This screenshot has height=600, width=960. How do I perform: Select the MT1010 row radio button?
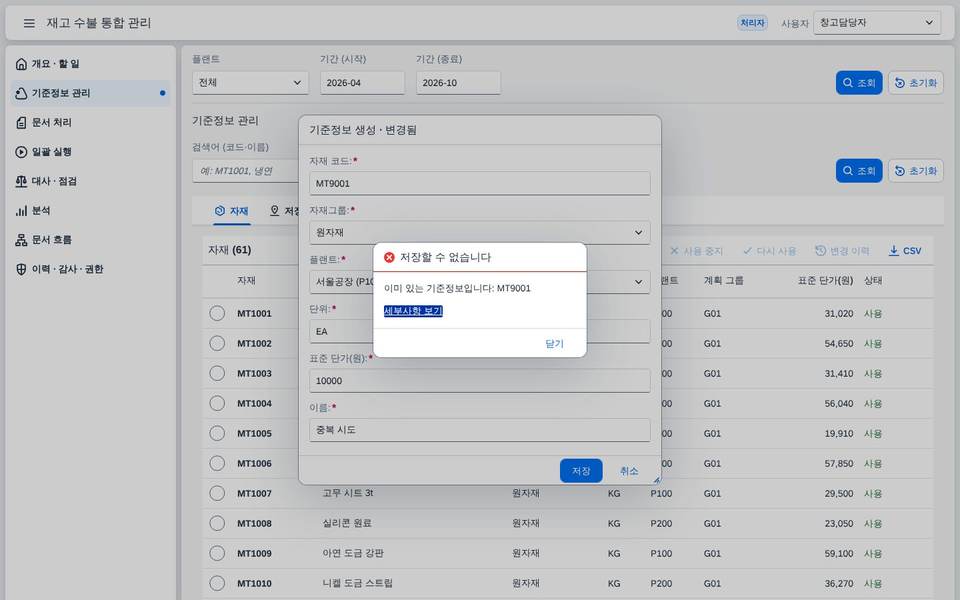(217, 583)
